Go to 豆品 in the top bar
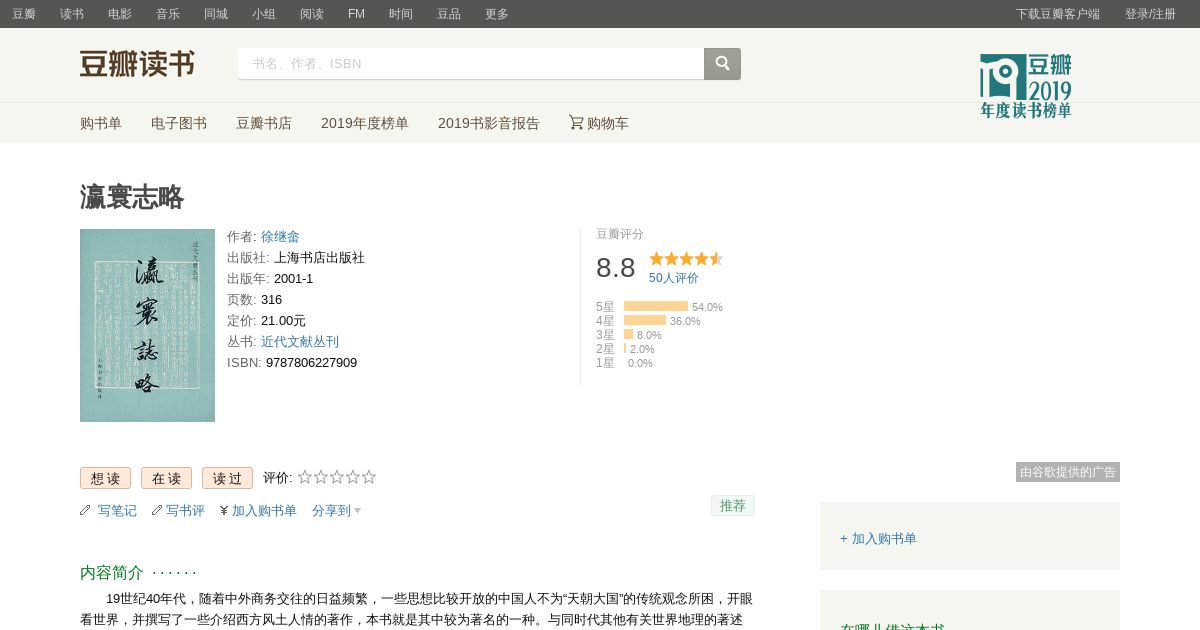Screen dimensions: 1200x630 (x=449, y=14)
